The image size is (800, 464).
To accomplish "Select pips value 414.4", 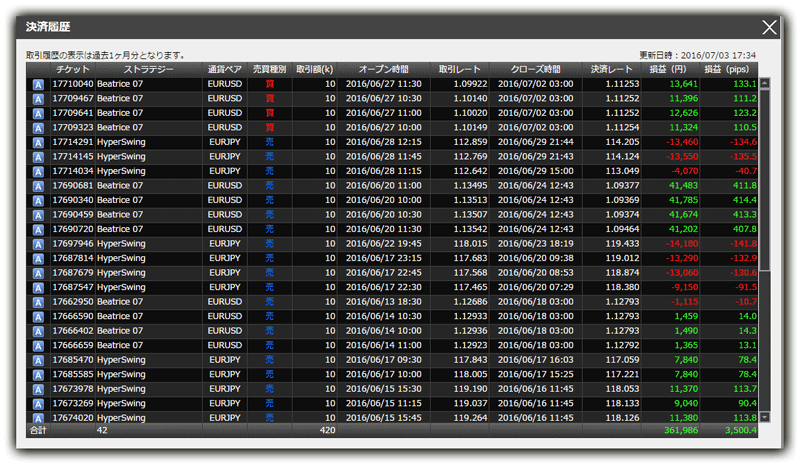I will [x=744, y=200].
